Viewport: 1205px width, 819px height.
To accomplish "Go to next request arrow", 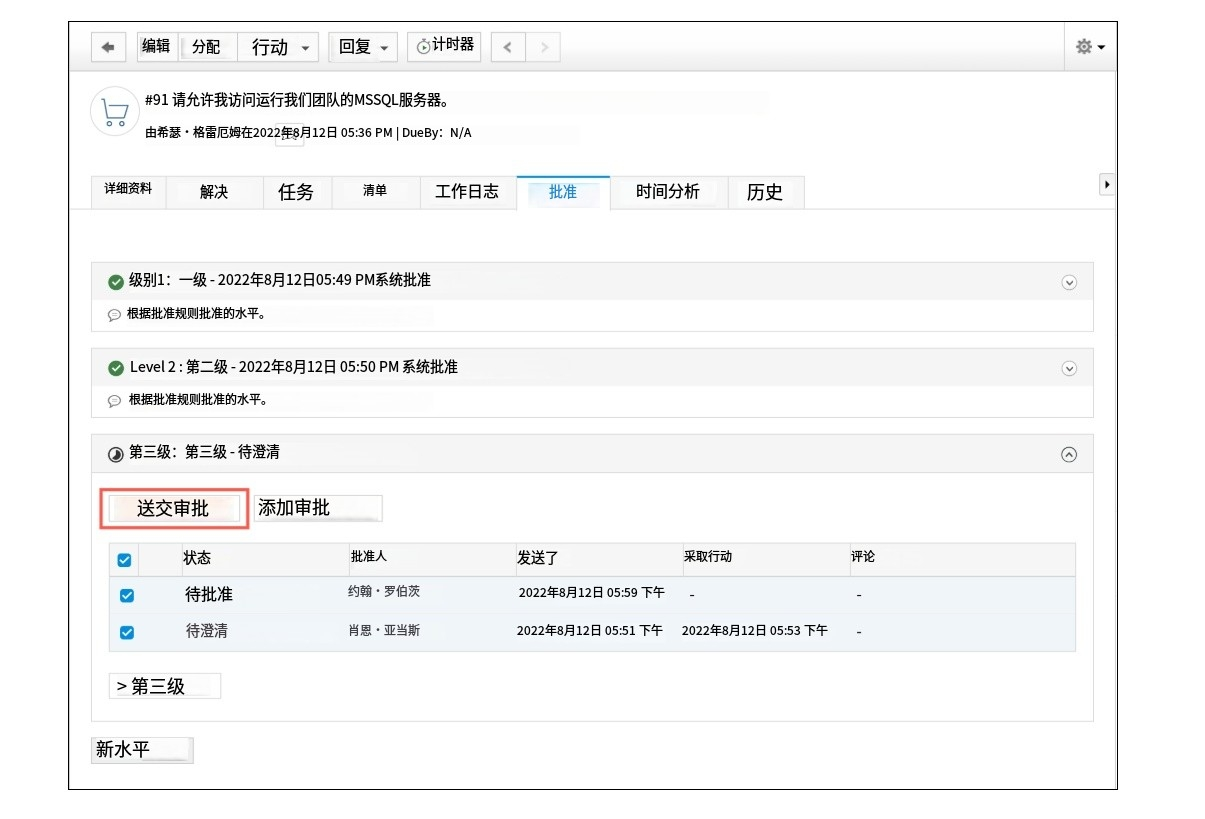I will 543,47.
